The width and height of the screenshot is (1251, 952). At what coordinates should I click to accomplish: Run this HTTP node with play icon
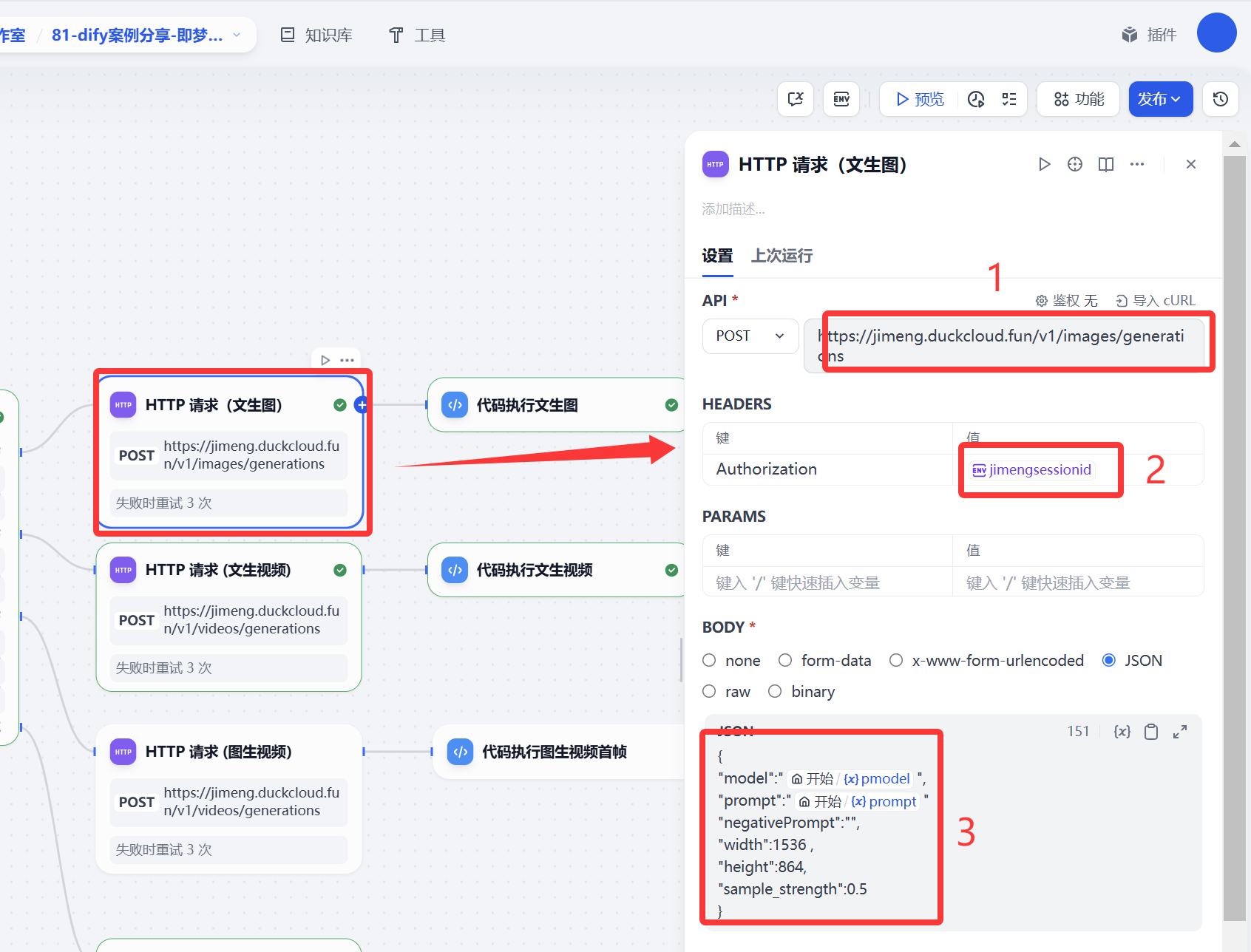click(x=1044, y=164)
